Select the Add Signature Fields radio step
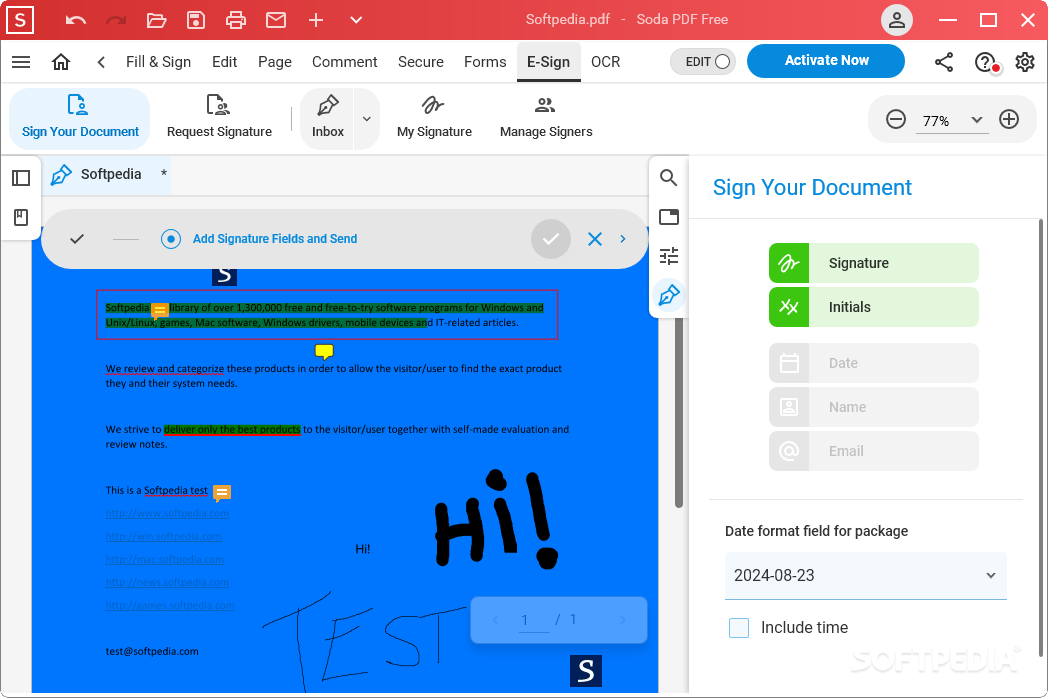1048x698 pixels. (171, 239)
